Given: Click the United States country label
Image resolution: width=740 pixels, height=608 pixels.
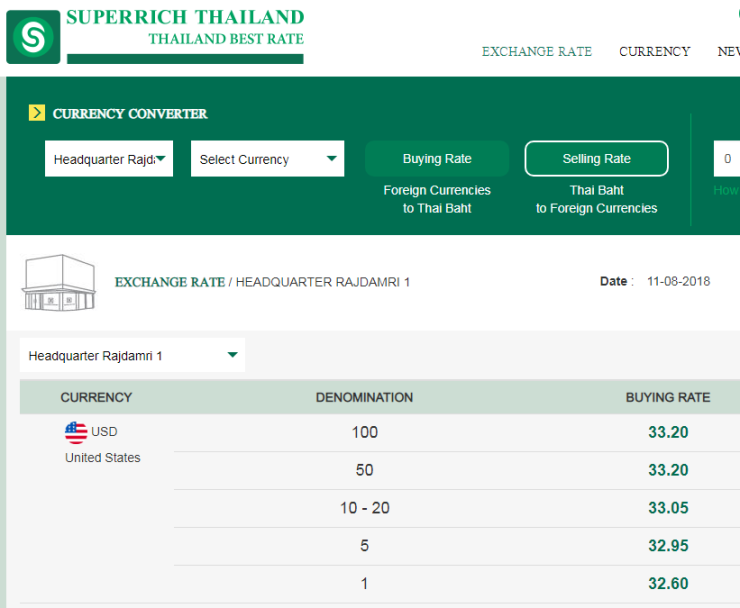Looking at the screenshot, I should (103, 457).
